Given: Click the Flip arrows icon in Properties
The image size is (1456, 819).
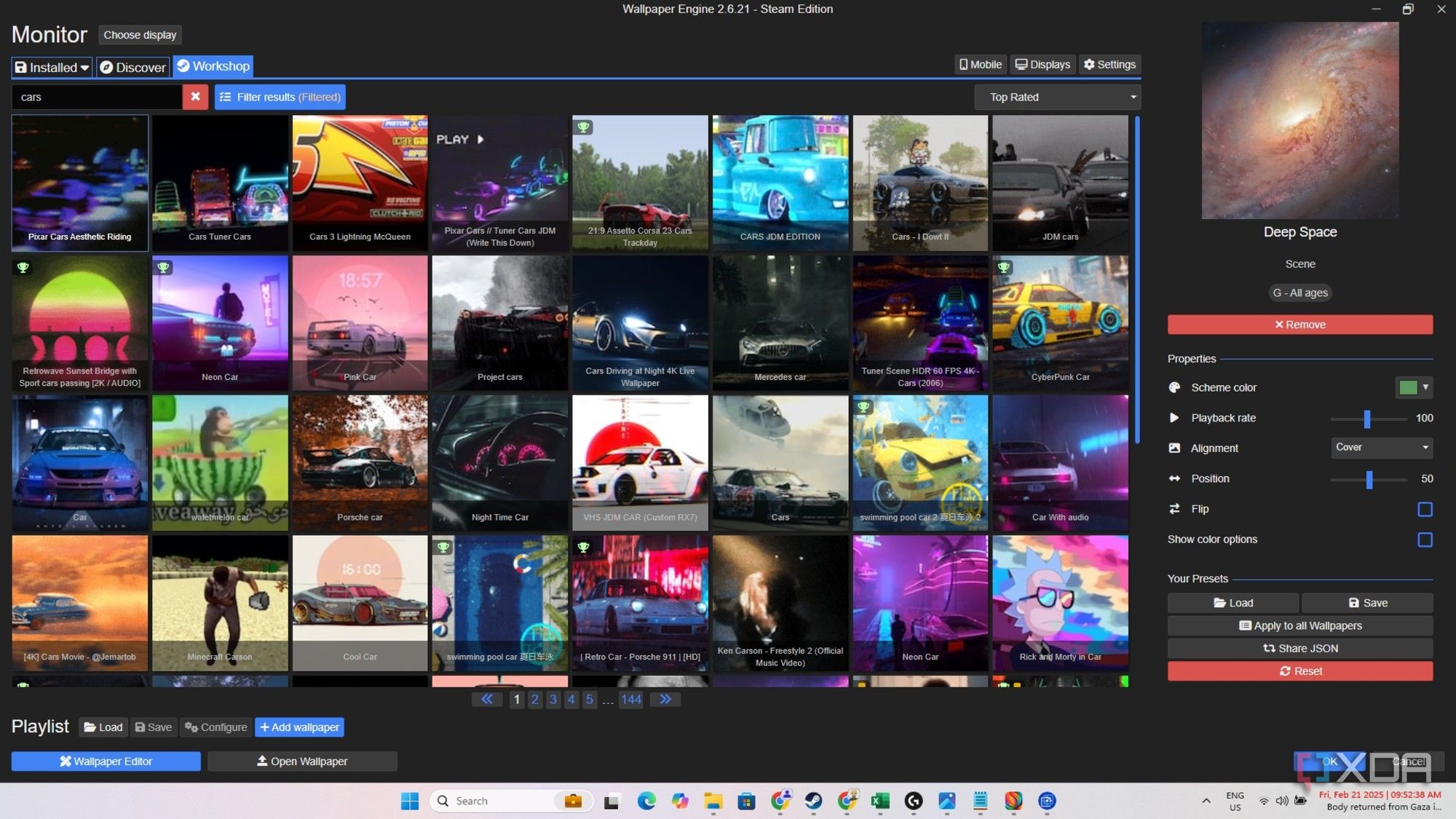Looking at the screenshot, I should tap(1174, 509).
